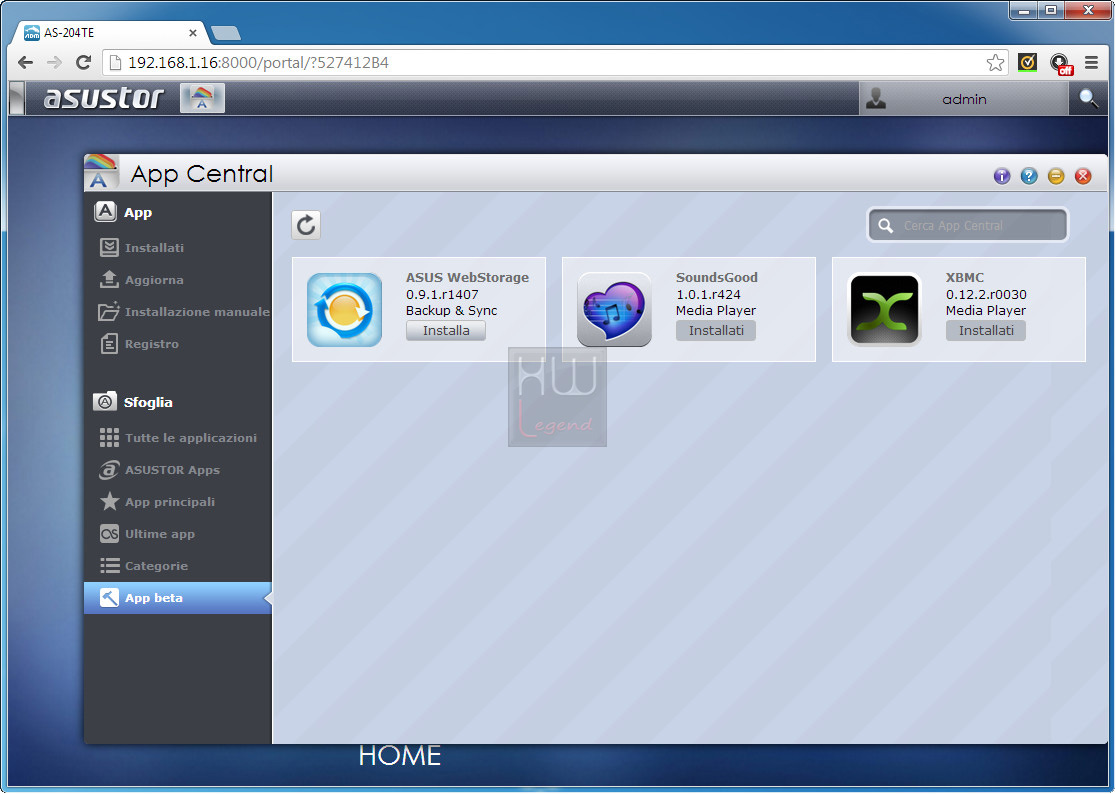Click the refresh icon in App Central

click(x=306, y=226)
